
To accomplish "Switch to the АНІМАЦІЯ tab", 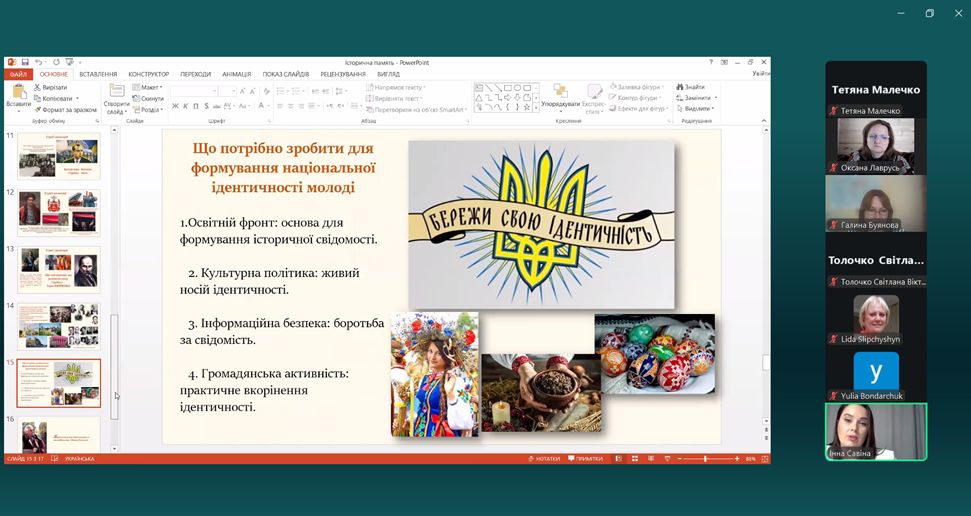I will click(237, 74).
